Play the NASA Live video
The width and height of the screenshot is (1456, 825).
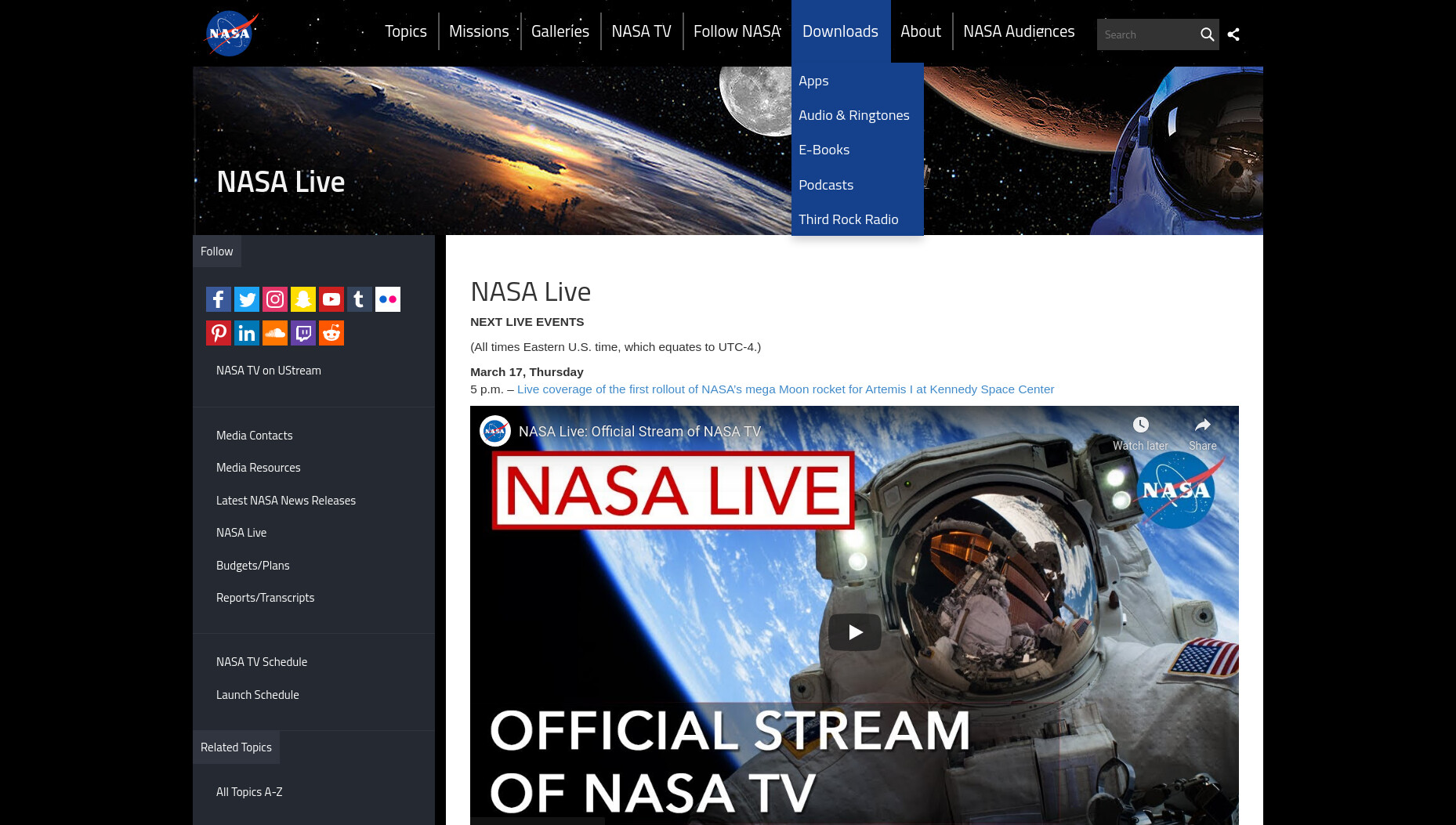pos(855,631)
